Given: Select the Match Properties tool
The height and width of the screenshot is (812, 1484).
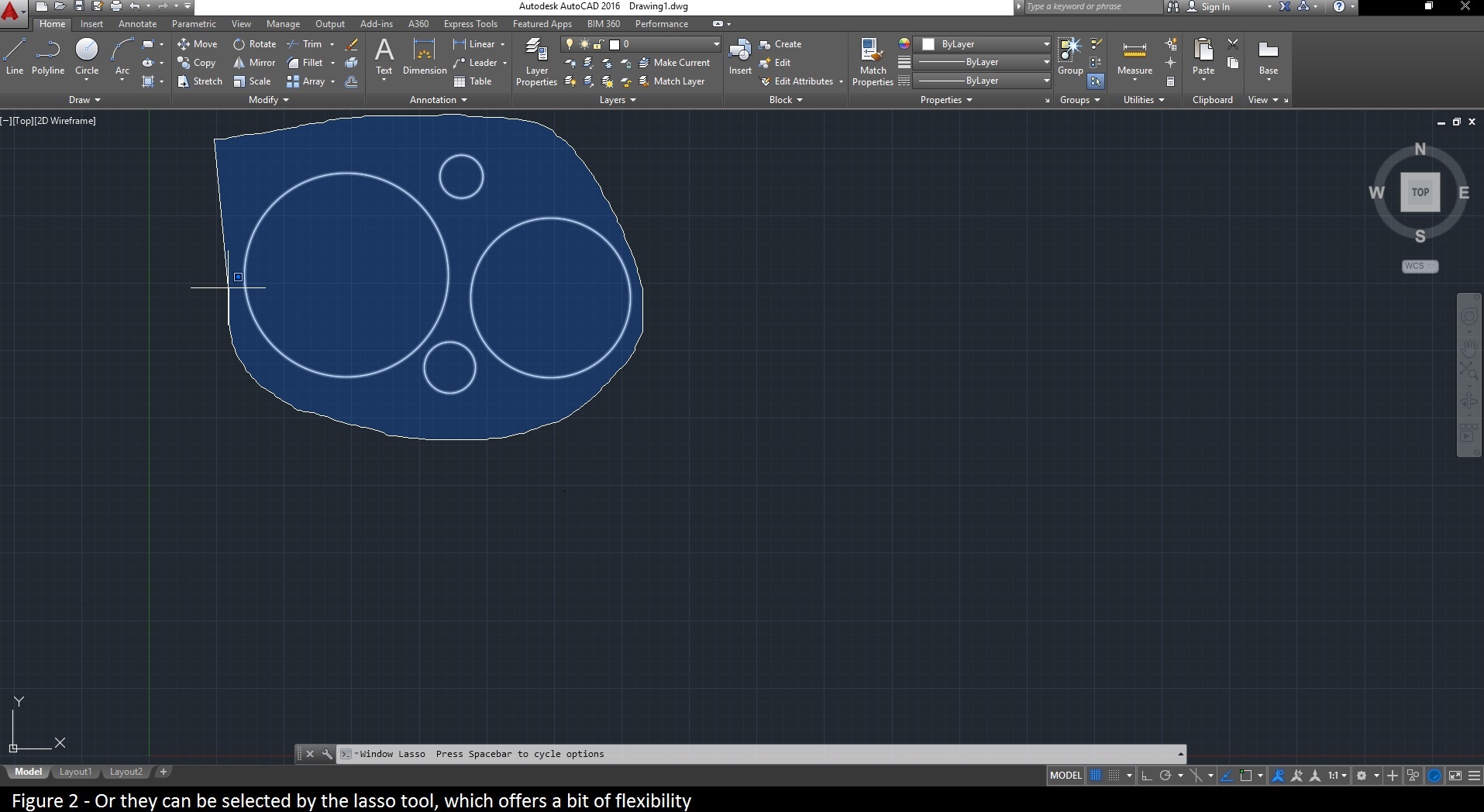Looking at the screenshot, I should pos(872,60).
